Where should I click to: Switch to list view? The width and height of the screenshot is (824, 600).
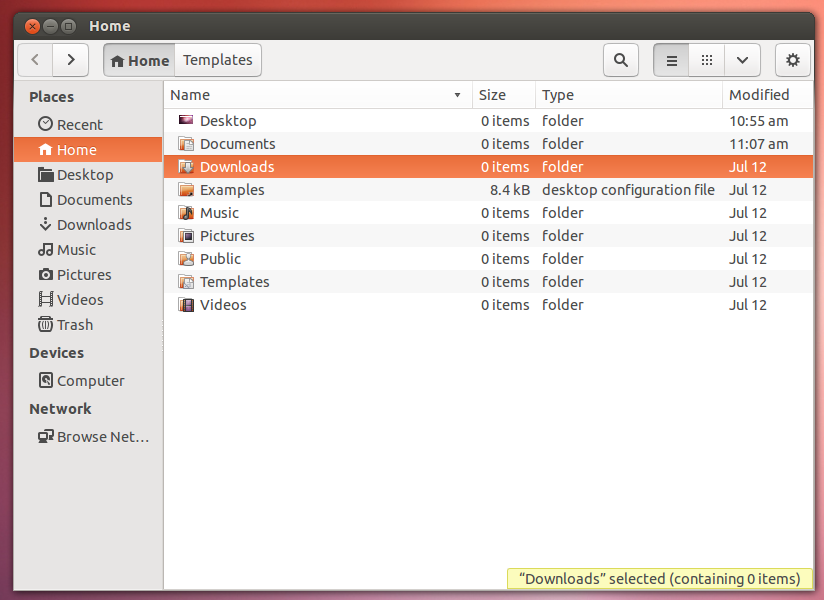tap(671, 60)
